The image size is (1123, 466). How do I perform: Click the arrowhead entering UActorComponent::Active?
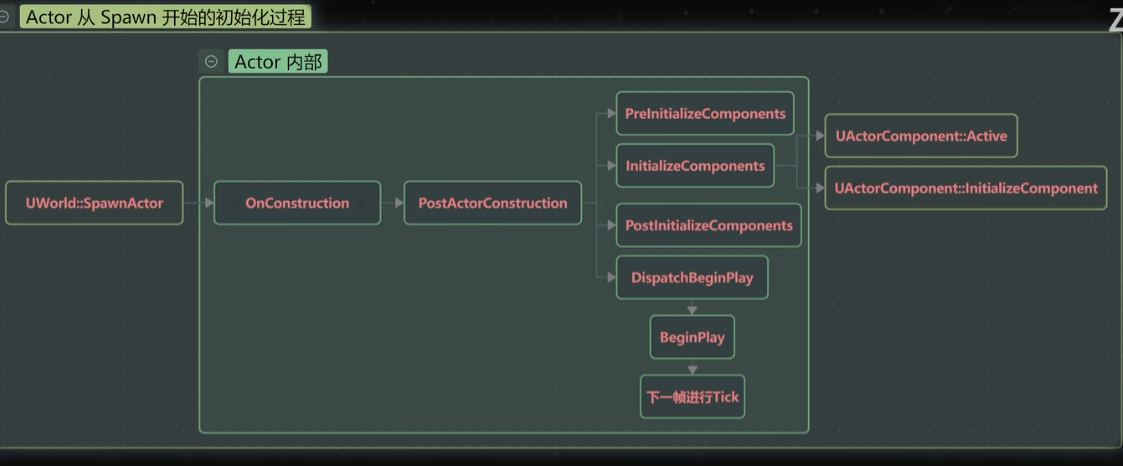(x=818, y=136)
